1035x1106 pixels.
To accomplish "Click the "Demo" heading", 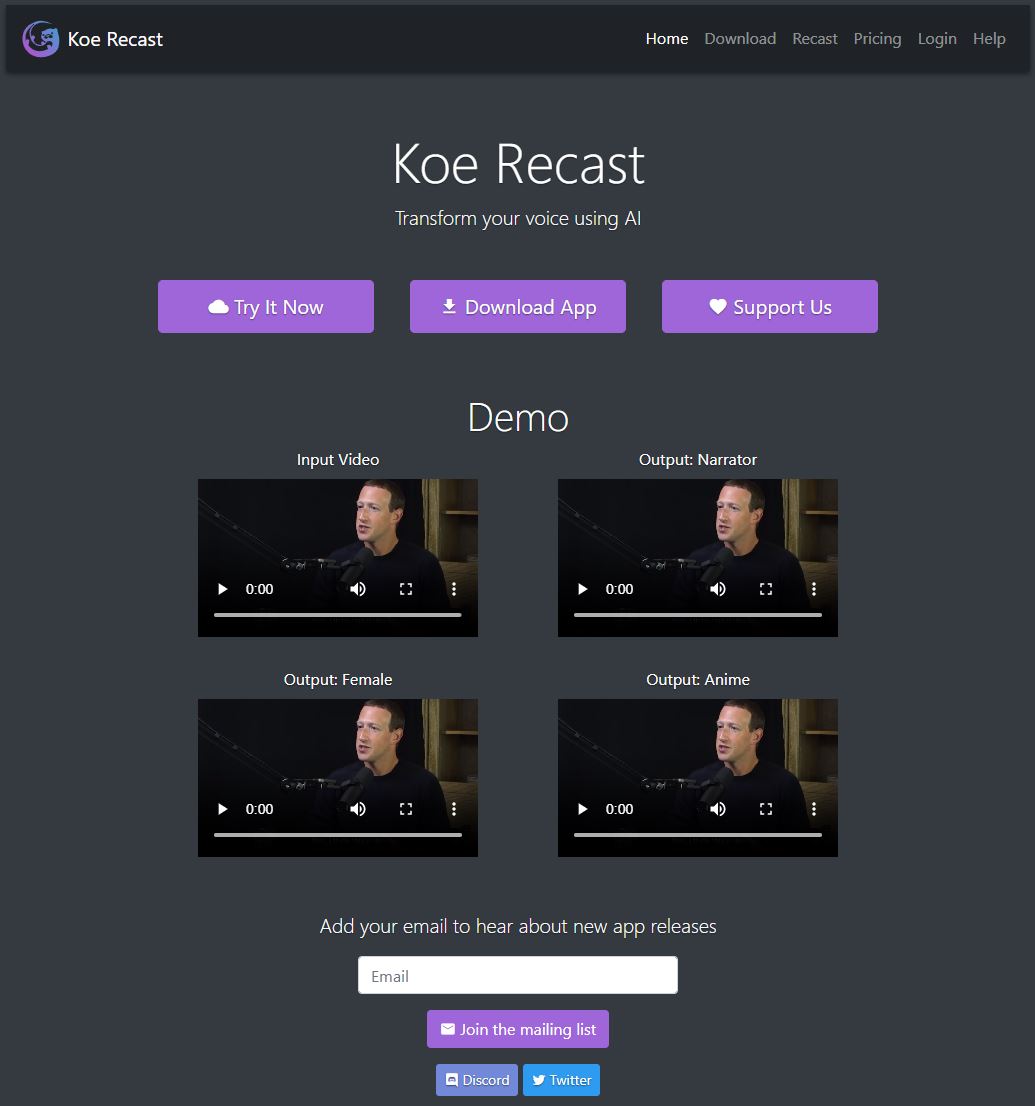I will point(518,418).
